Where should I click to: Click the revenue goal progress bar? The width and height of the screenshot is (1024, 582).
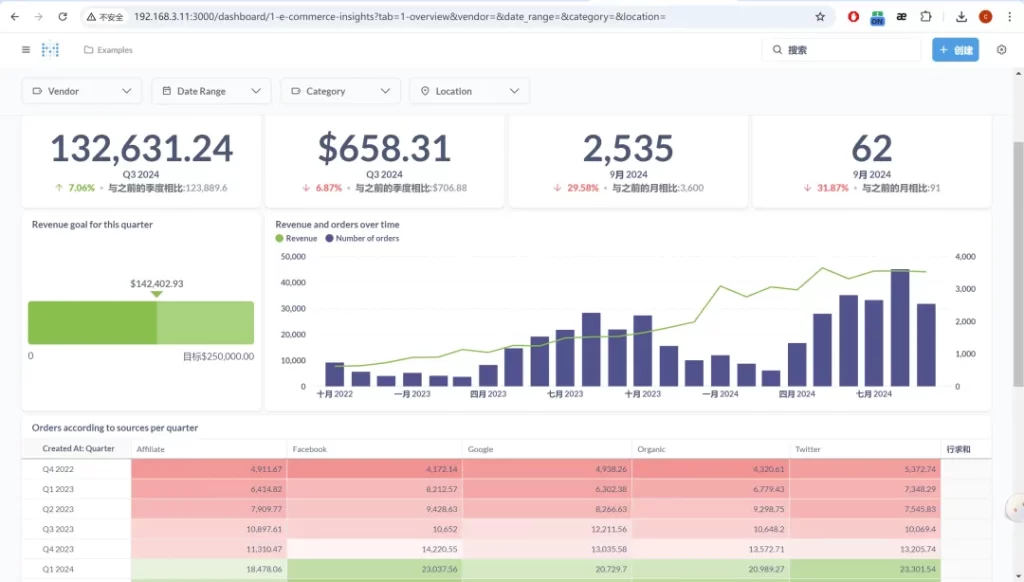coord(140,323)
